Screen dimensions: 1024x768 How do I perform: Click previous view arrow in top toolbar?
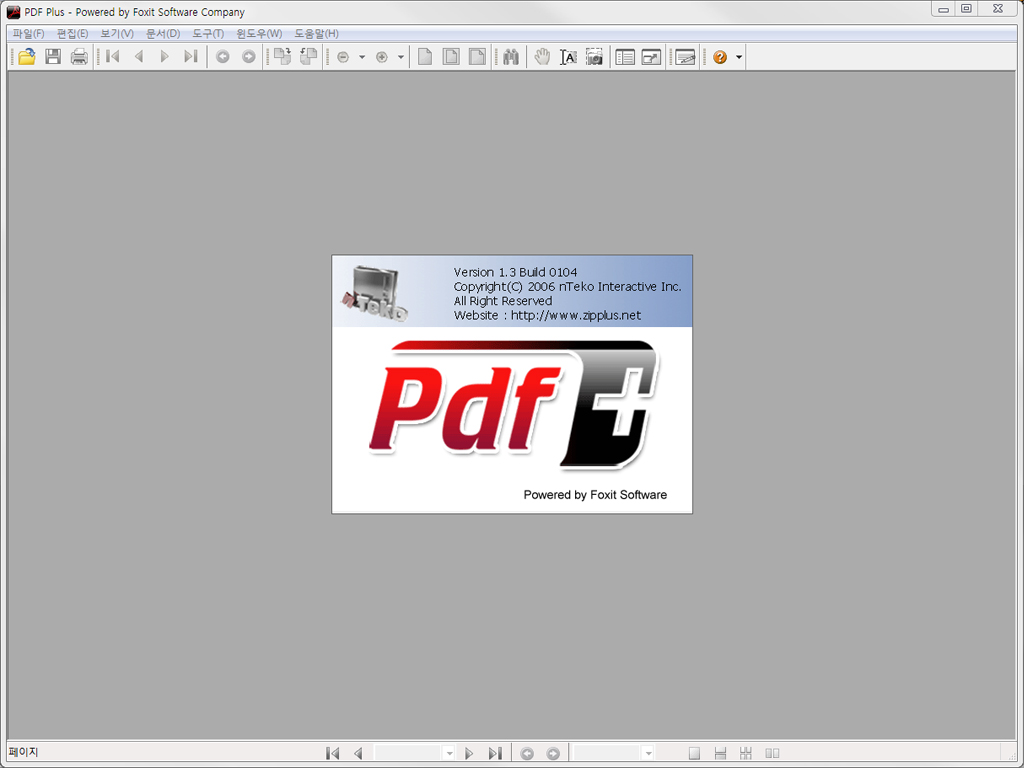[x=223, y=57]
